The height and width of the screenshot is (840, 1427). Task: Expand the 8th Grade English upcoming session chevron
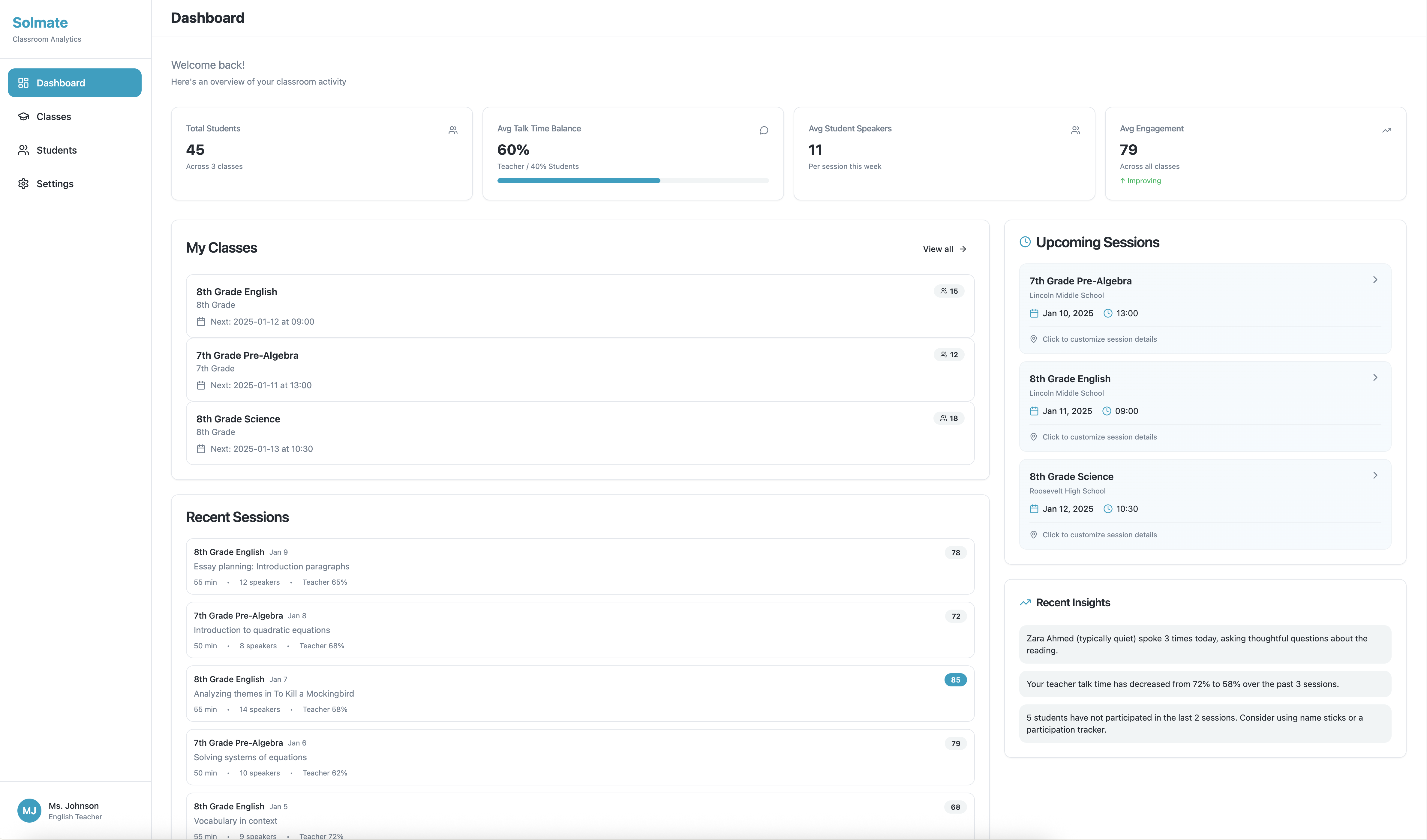1375,377
